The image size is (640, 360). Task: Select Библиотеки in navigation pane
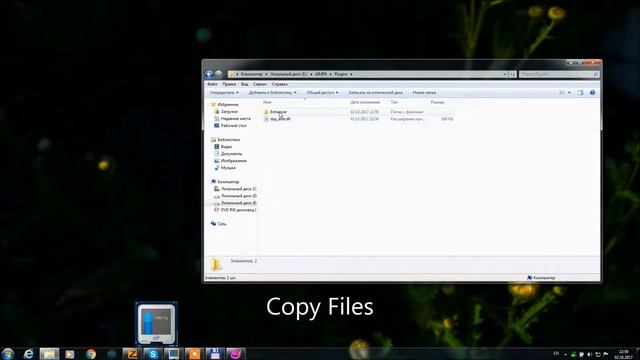click(228, 140)
